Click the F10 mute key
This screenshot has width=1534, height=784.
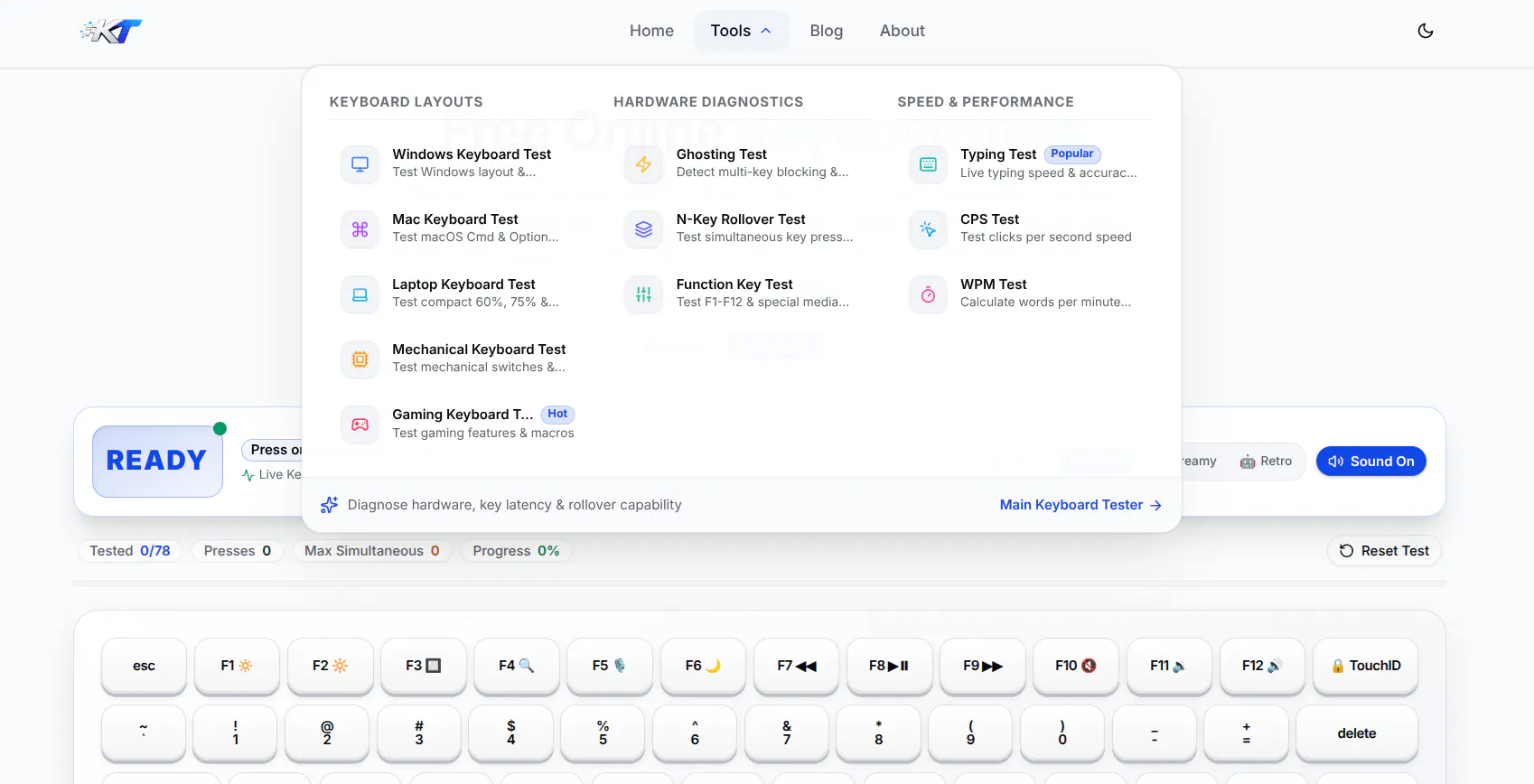coord(1076,667)
